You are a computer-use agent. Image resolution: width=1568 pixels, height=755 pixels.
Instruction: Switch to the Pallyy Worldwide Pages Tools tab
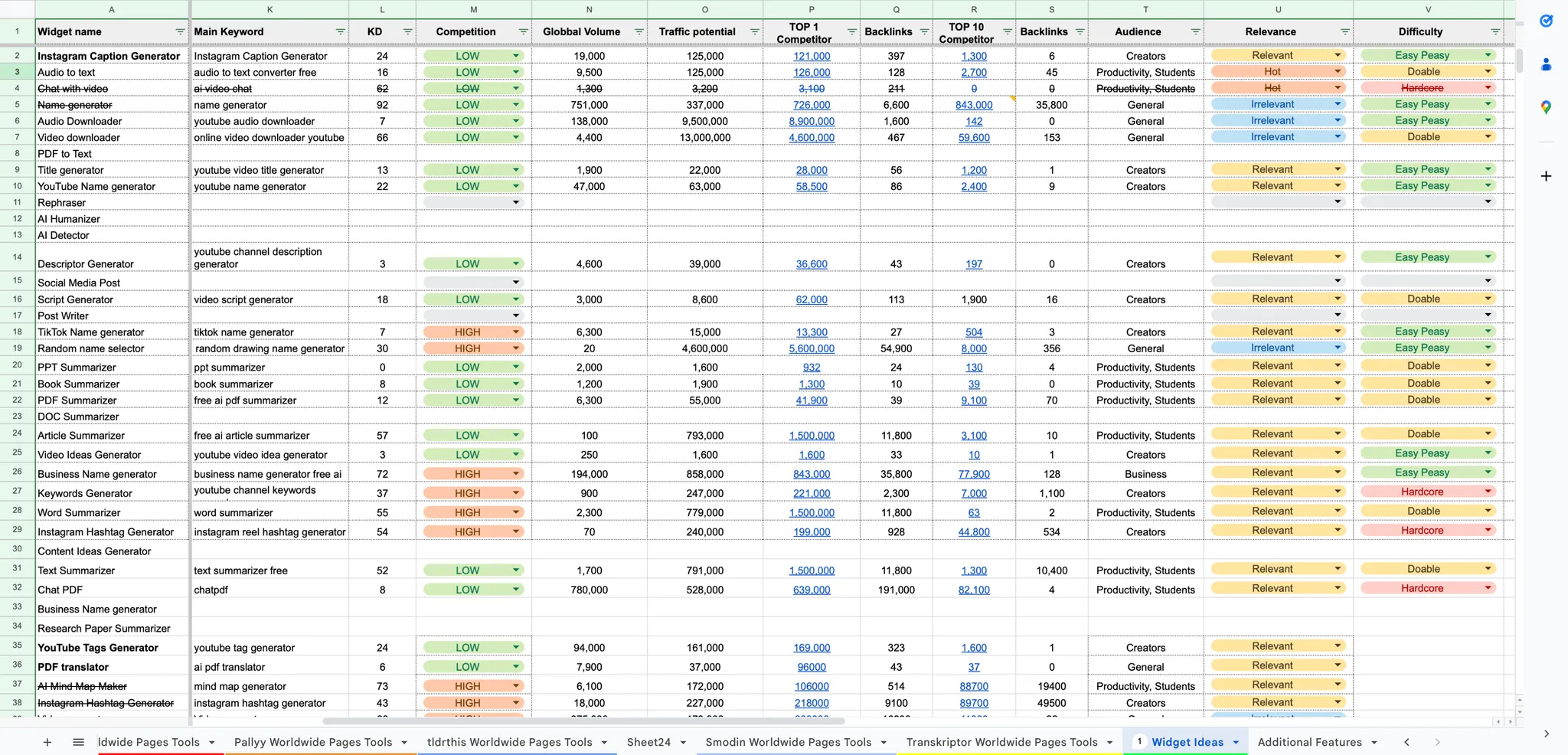313,742
